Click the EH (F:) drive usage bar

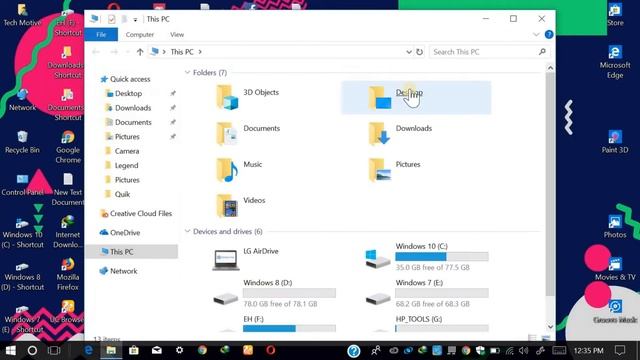(x=289, y=328)
